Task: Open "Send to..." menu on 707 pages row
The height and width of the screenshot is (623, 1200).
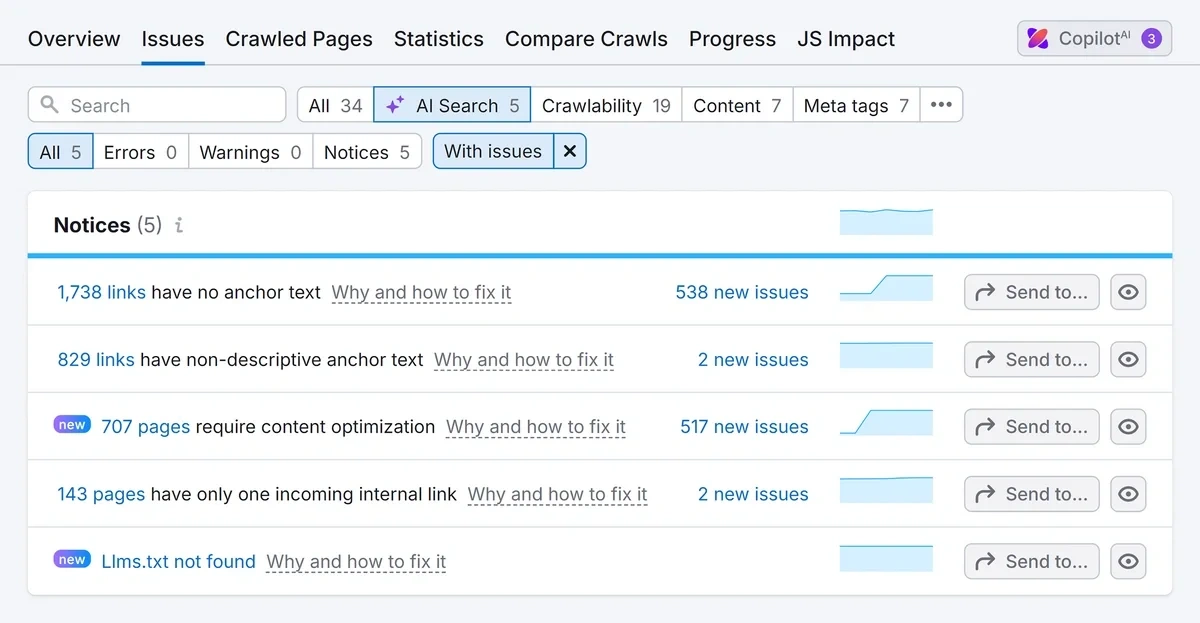Action: (x=1031, y=426)
